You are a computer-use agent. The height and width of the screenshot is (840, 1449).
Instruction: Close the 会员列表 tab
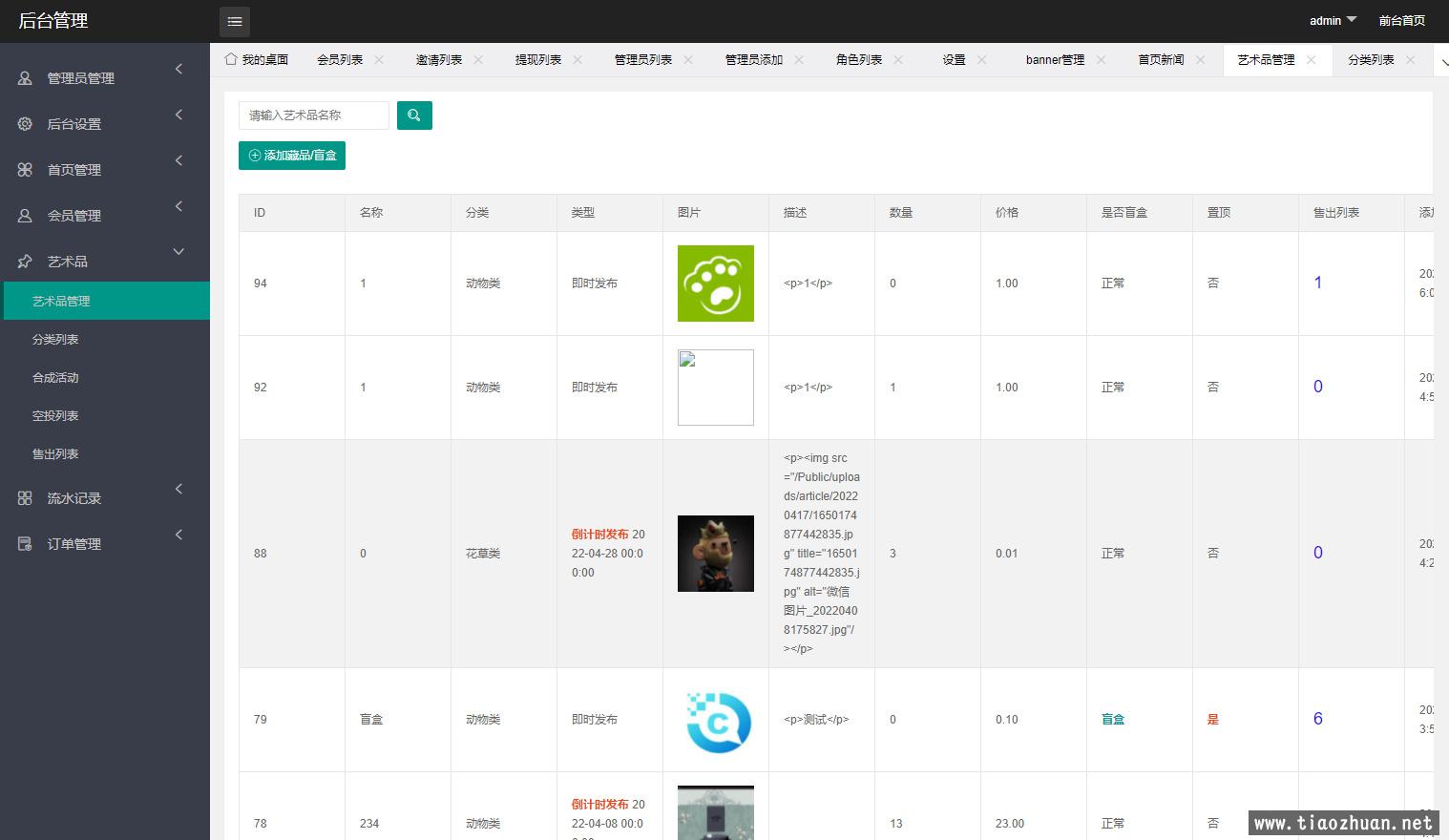point(379,59)
